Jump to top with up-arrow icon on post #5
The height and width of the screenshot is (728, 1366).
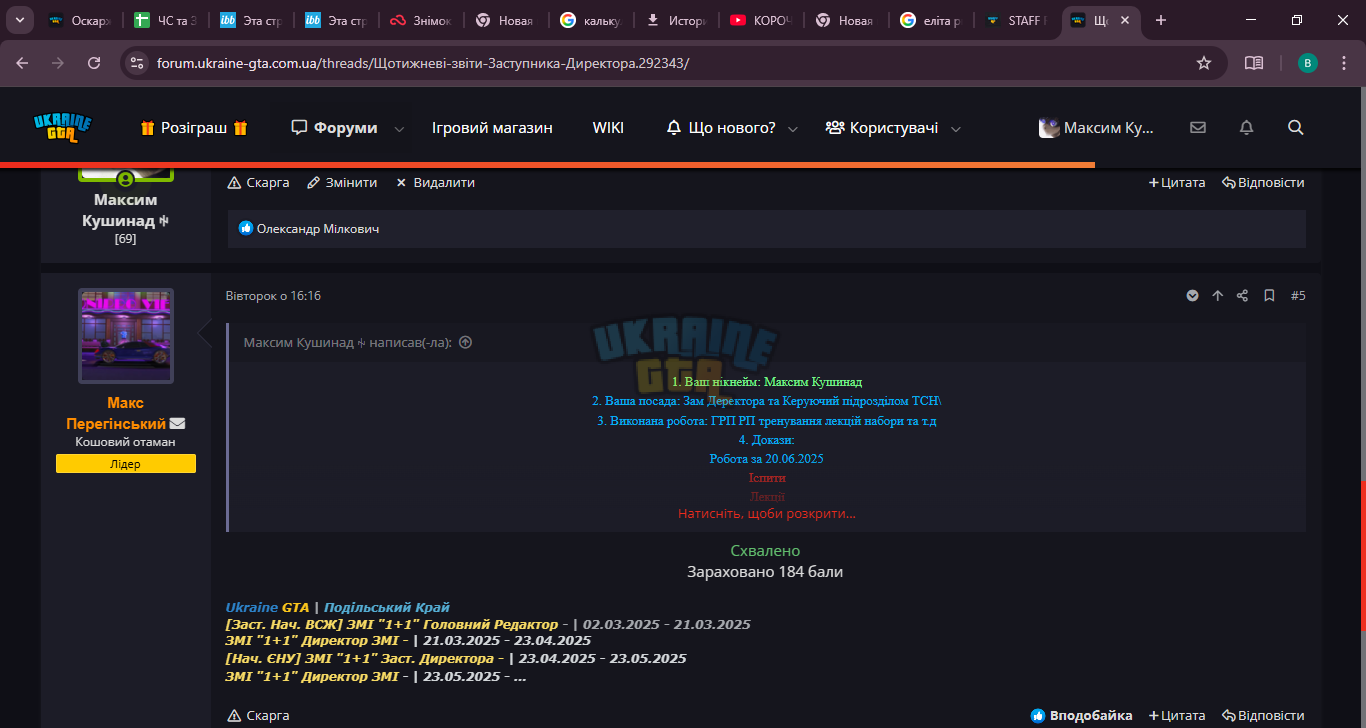point(1217,296)
